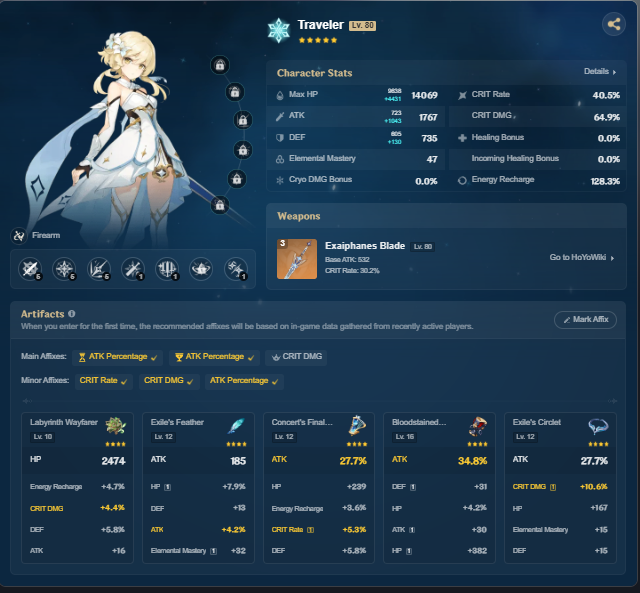This screenshot has height=593, width=640.
Task: Toggle the CRIT DMG circlet main affix
Action: click(296, 357)
